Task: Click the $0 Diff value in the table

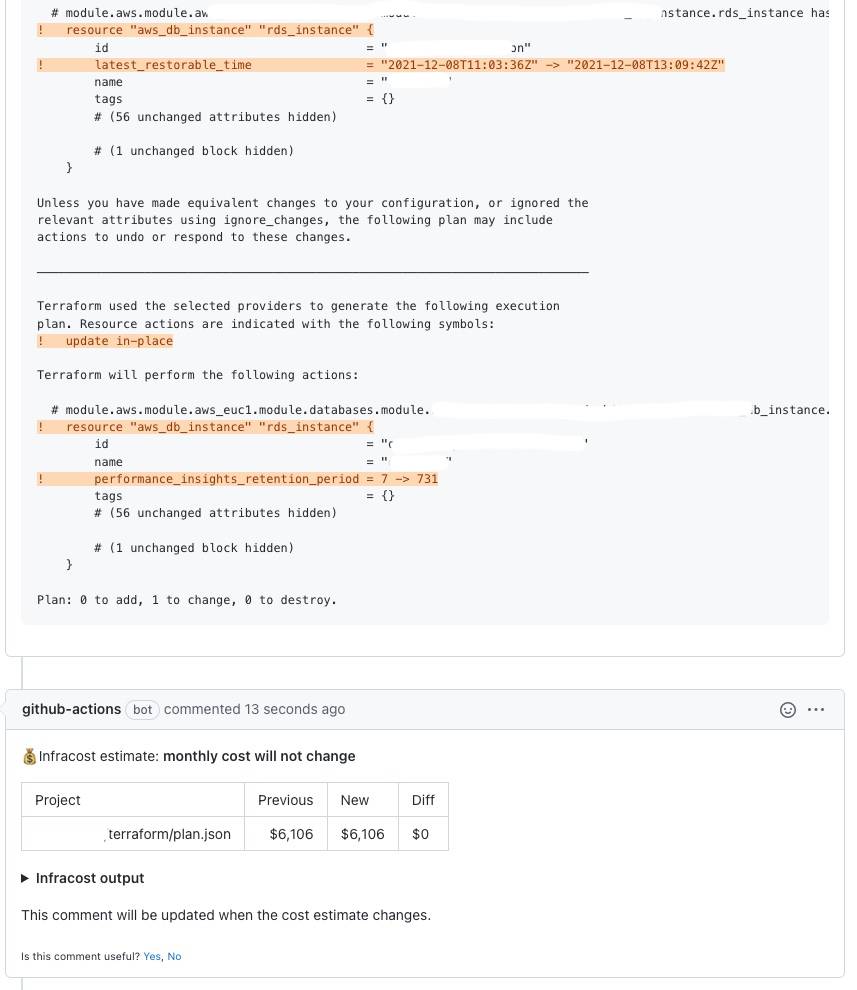Action: tap(420, 833)
